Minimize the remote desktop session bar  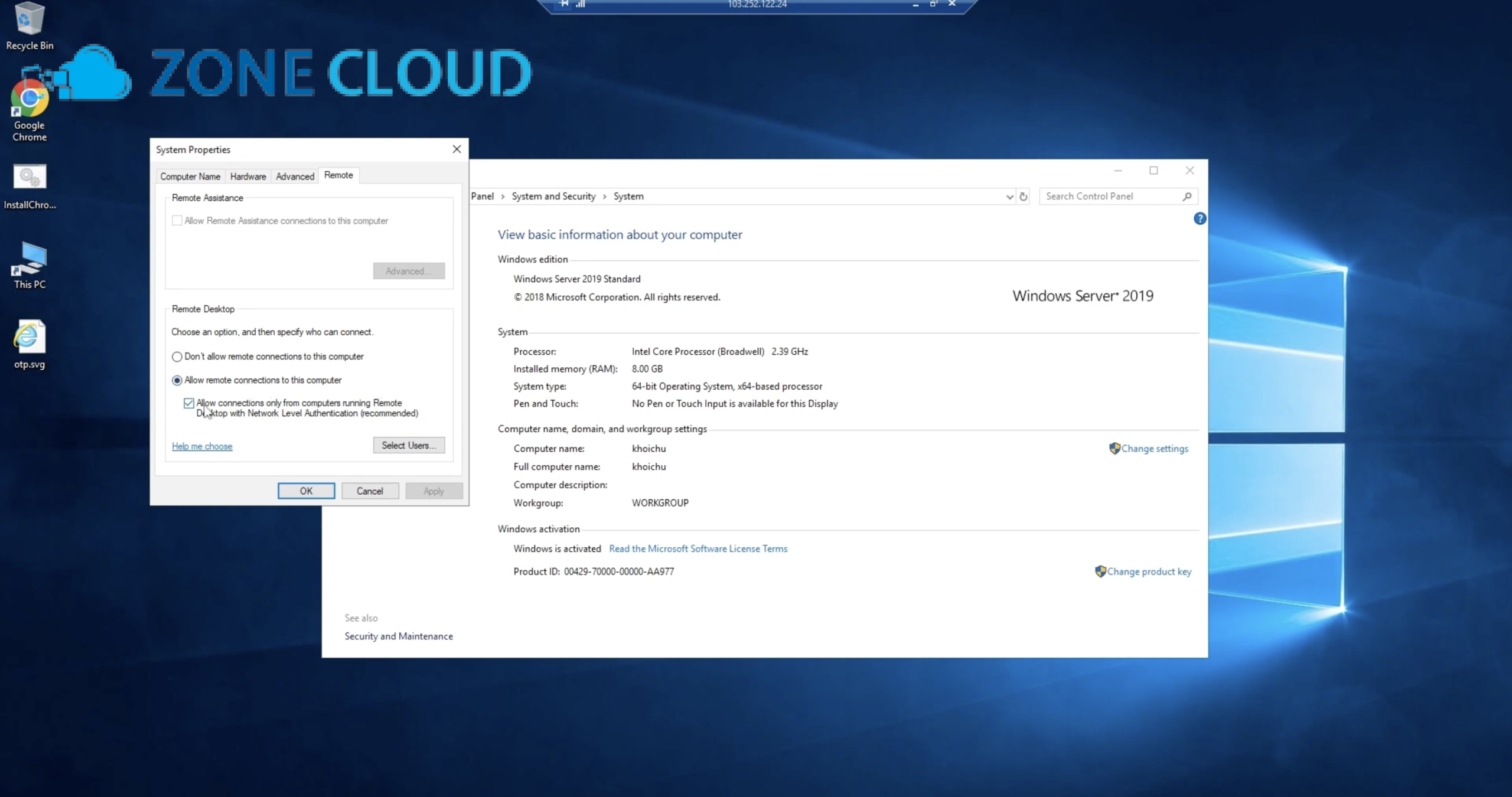point(915,4)
